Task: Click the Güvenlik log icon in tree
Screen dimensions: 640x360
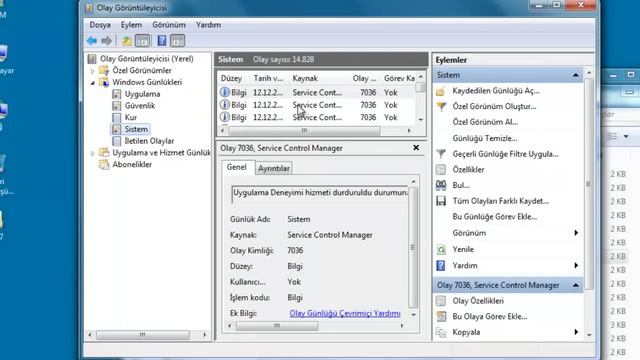Action: click(117, 106)
